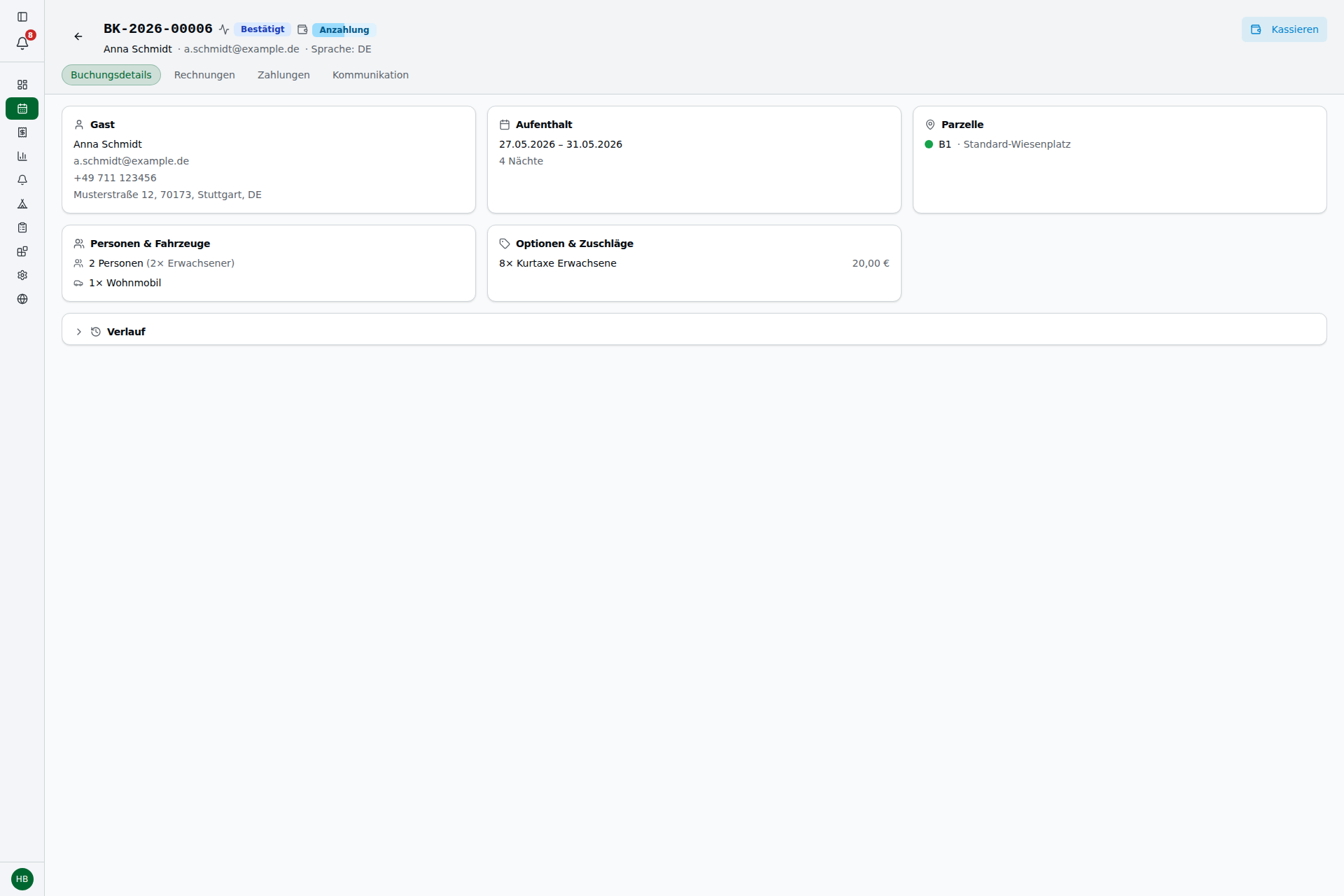Click the Aufenthalt card heading
This screenshot has width=1344, height=896.
pyautogui.click(x=544, y=125)
